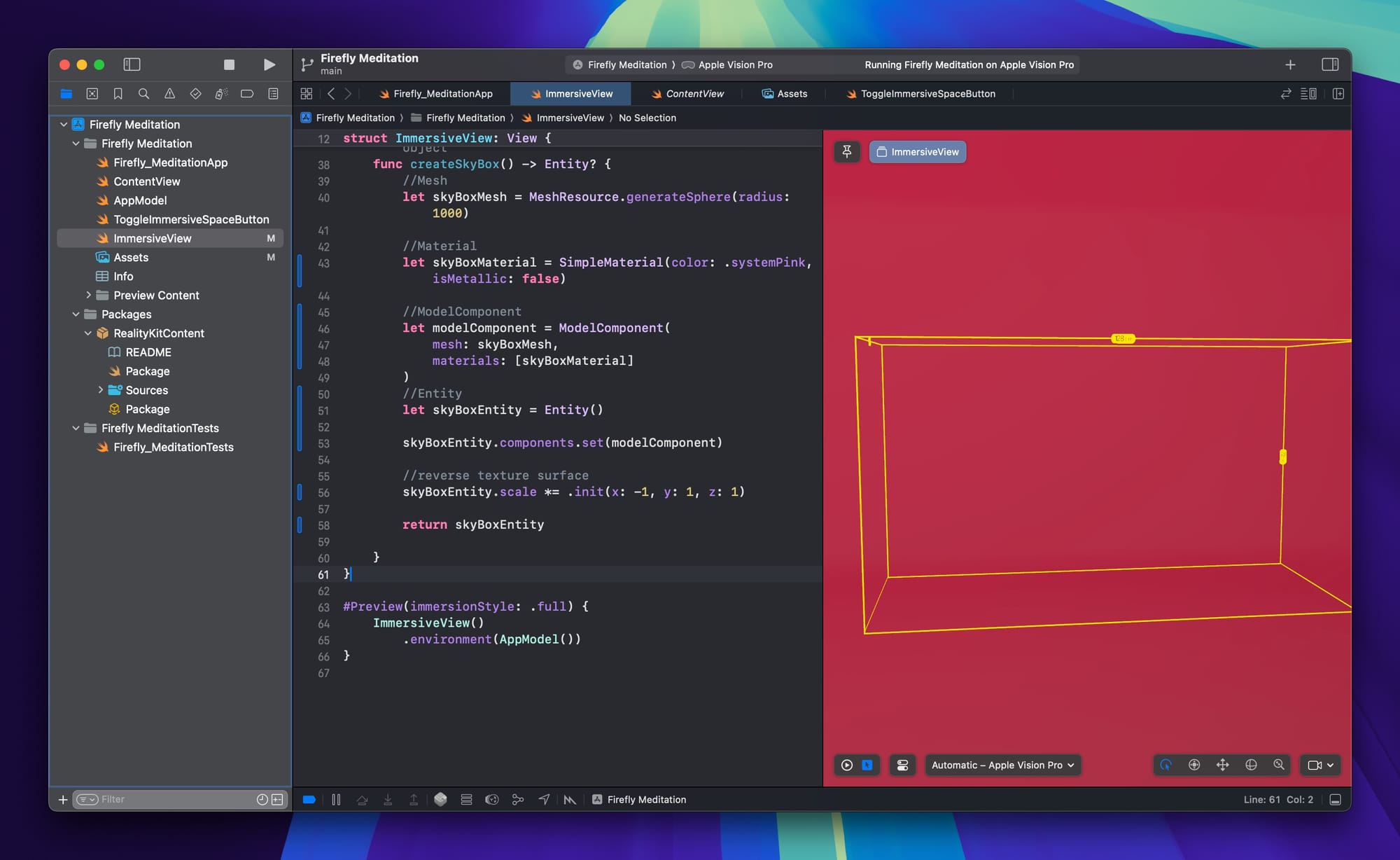Open the Find navigator search icon

click(143, 94)
